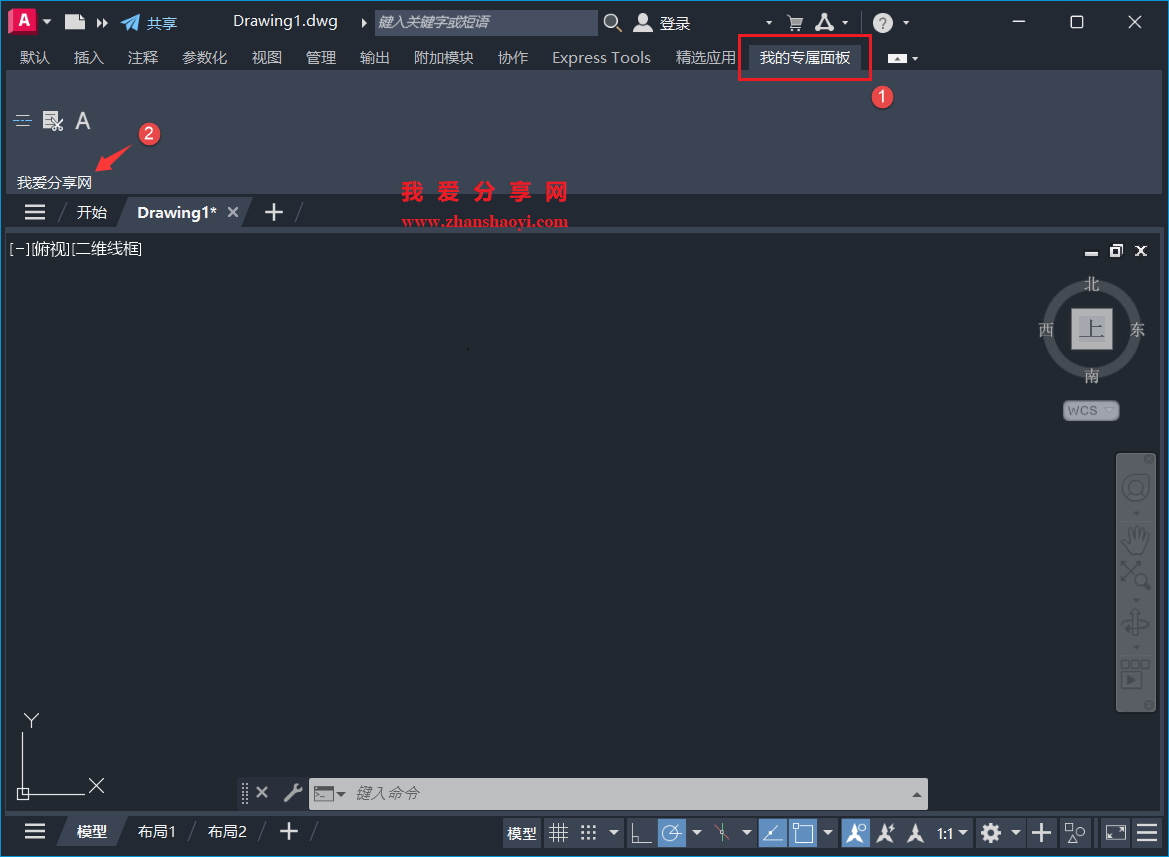Activate the Pan tool in the navigation bar

pyautogui.click(x=1135, y=540)
